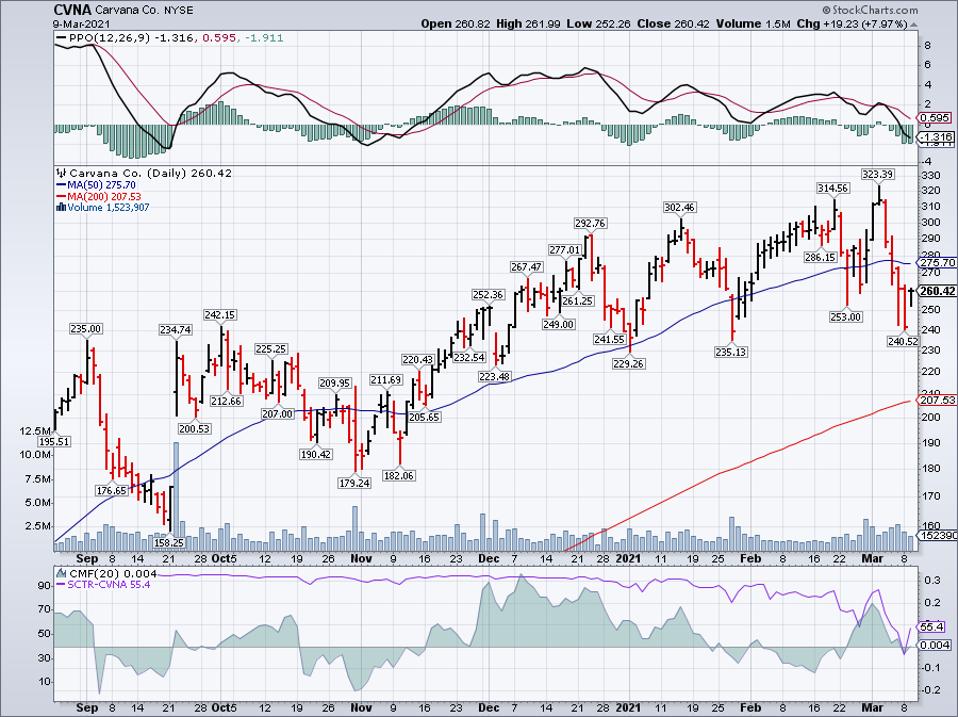Click the 229.26 price callout

pyautogui.click(x=629, y=363)
